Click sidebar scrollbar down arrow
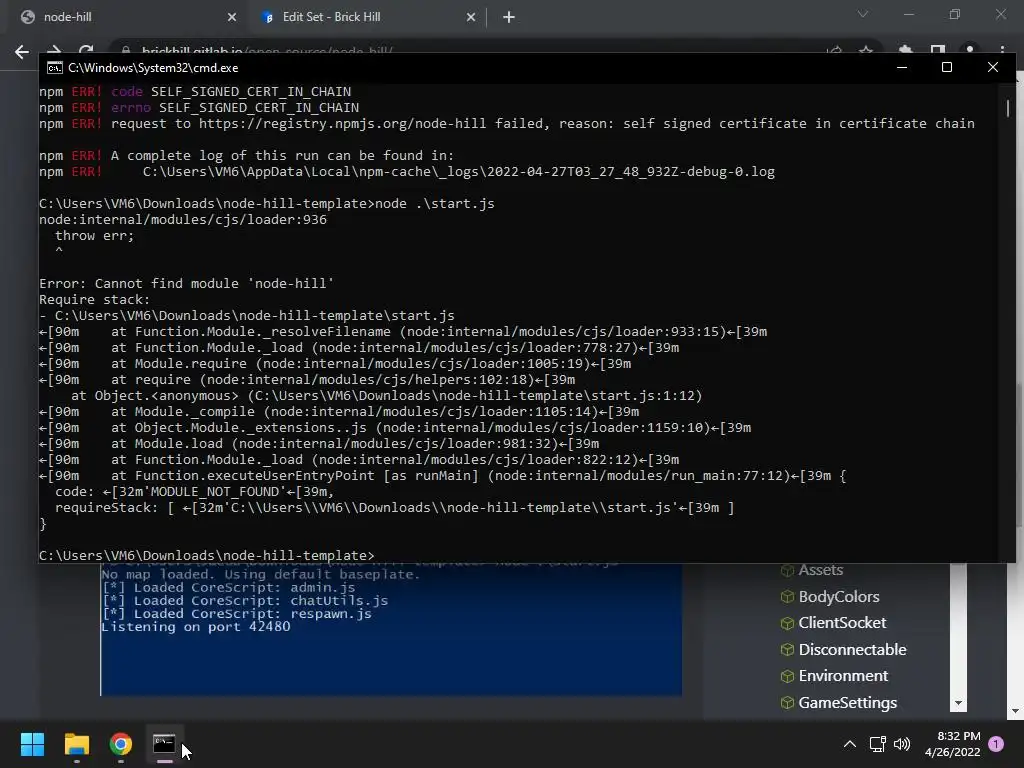The width and height of the screenshot is (1024, 768). pos(958,703)
